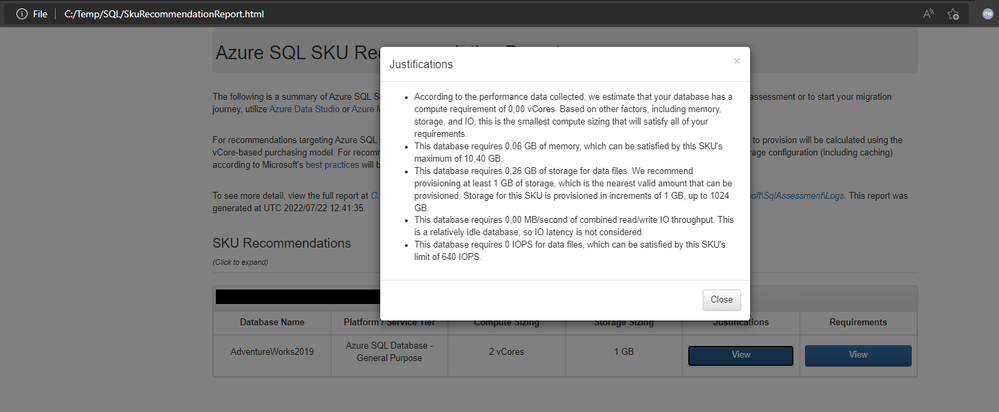The width and height of the screenshot is (999, 412).
Task: Open the browser profile avatar
Action: pos(988,14)
